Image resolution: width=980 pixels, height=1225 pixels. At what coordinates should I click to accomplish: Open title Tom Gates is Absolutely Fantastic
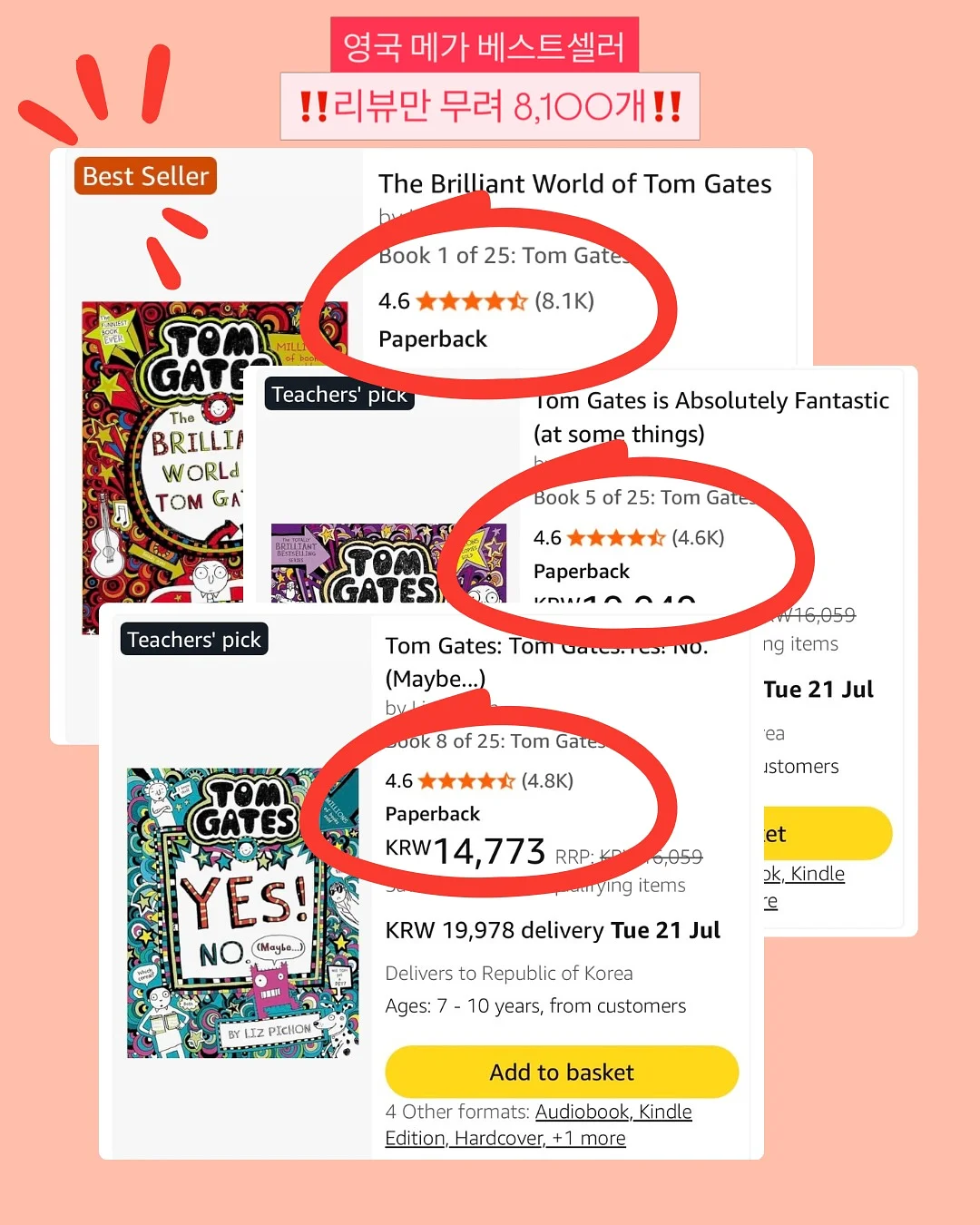click(711, 416)
